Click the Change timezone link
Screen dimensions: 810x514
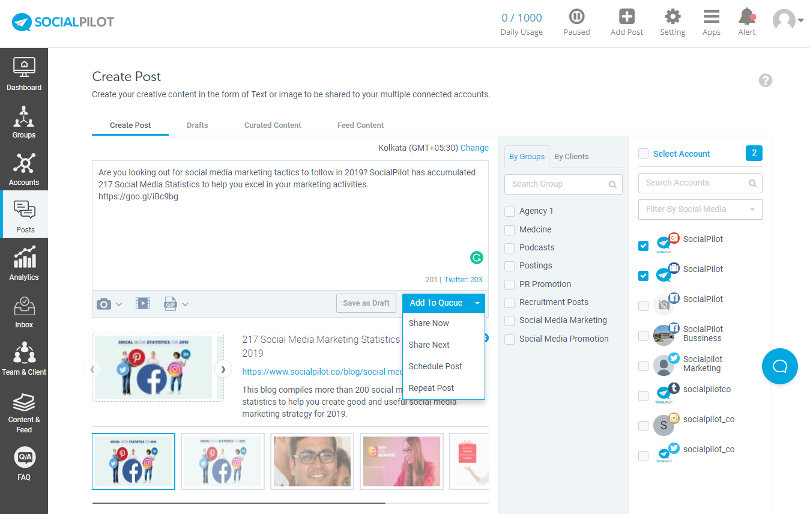point(474,148)
